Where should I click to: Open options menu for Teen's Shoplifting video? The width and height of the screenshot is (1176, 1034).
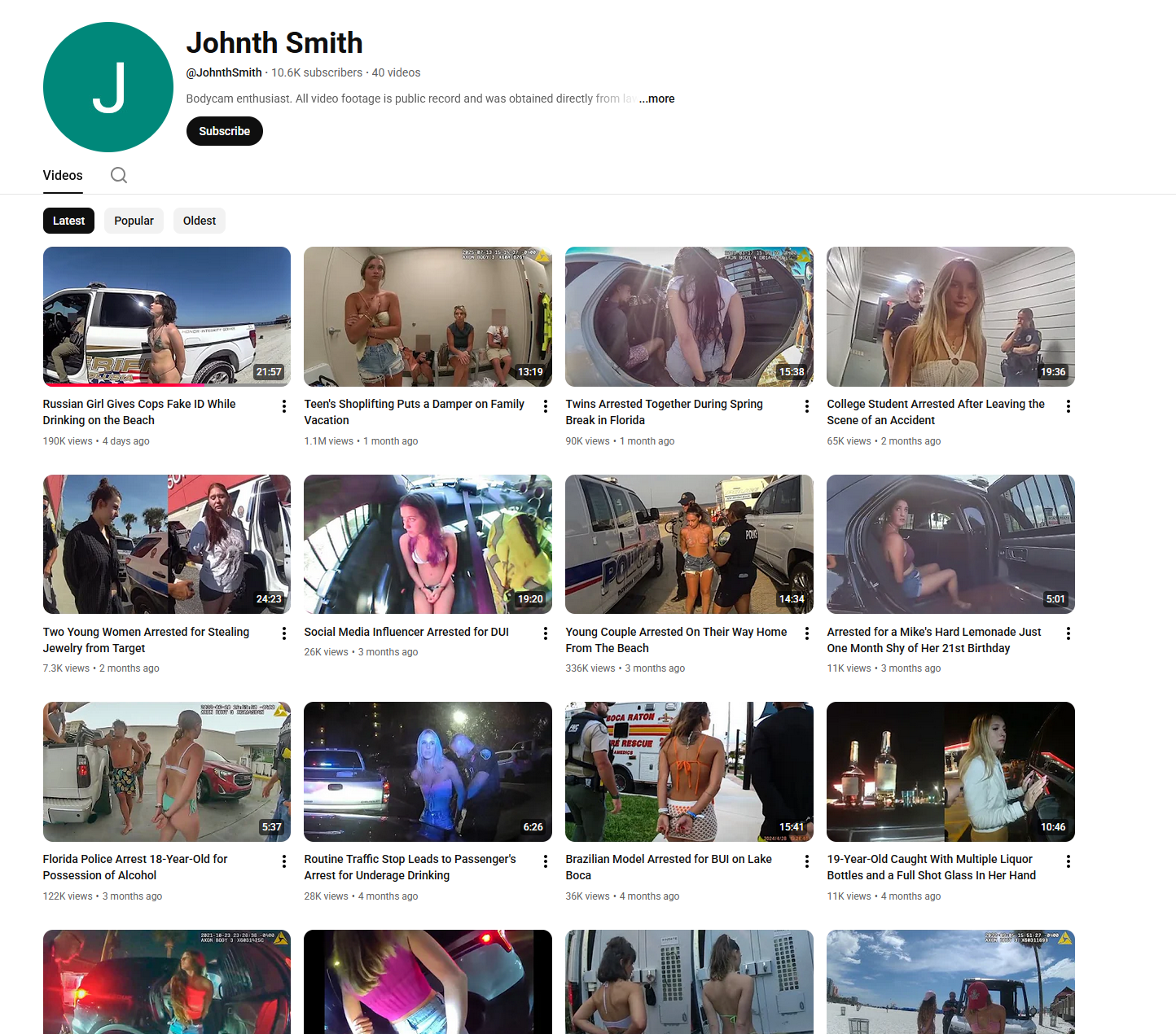545,406
